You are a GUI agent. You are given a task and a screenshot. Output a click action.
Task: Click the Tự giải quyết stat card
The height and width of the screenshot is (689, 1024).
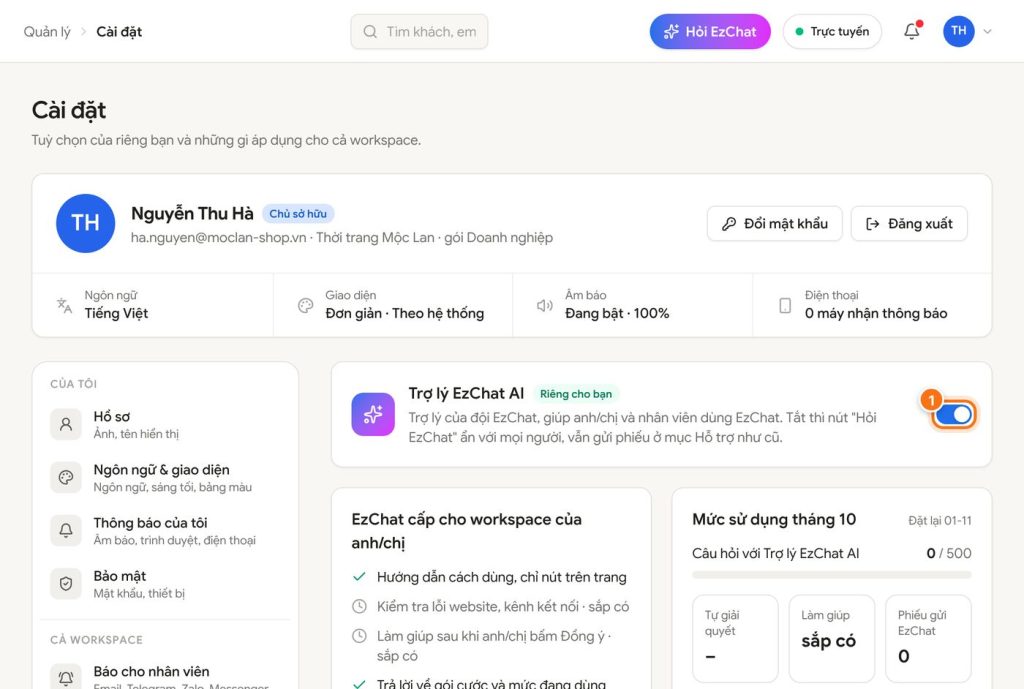735,638
